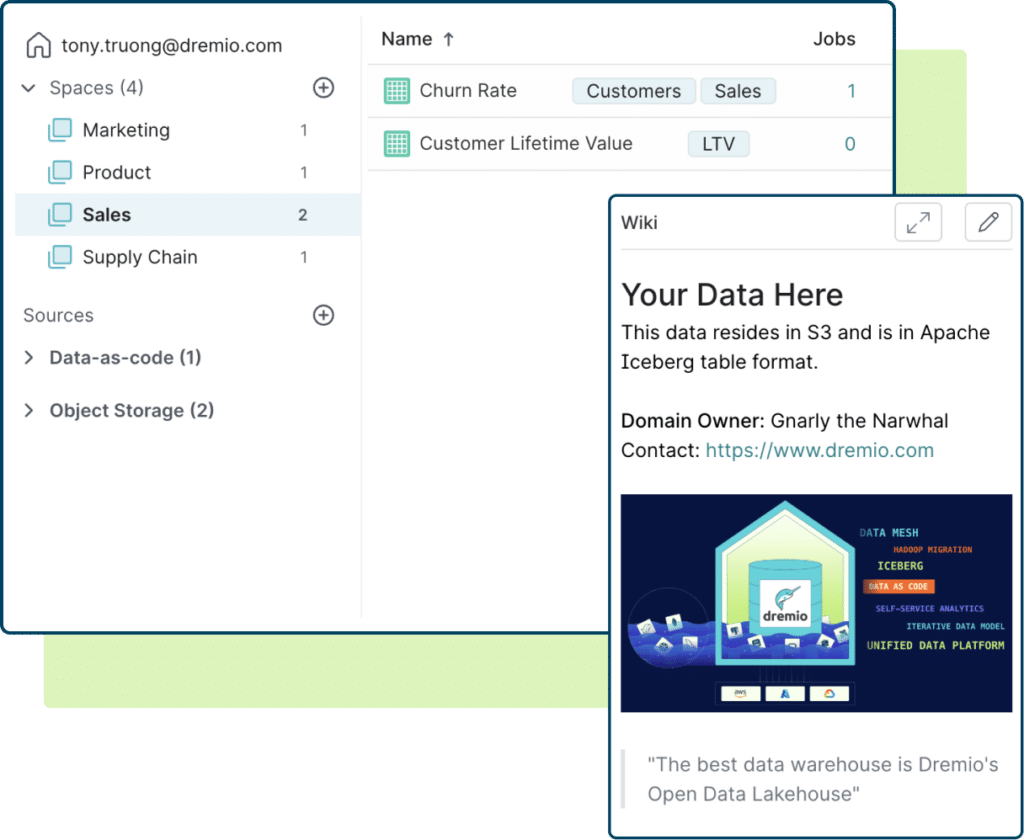Collapse the Spaces section

coord(29,88)
